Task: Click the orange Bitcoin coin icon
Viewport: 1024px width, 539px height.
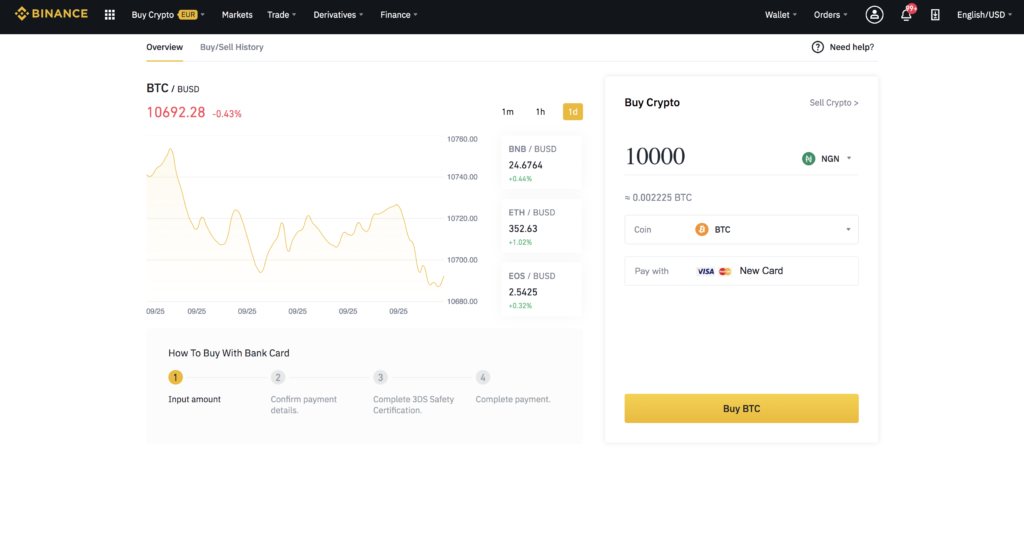Action: pos(701,229)
